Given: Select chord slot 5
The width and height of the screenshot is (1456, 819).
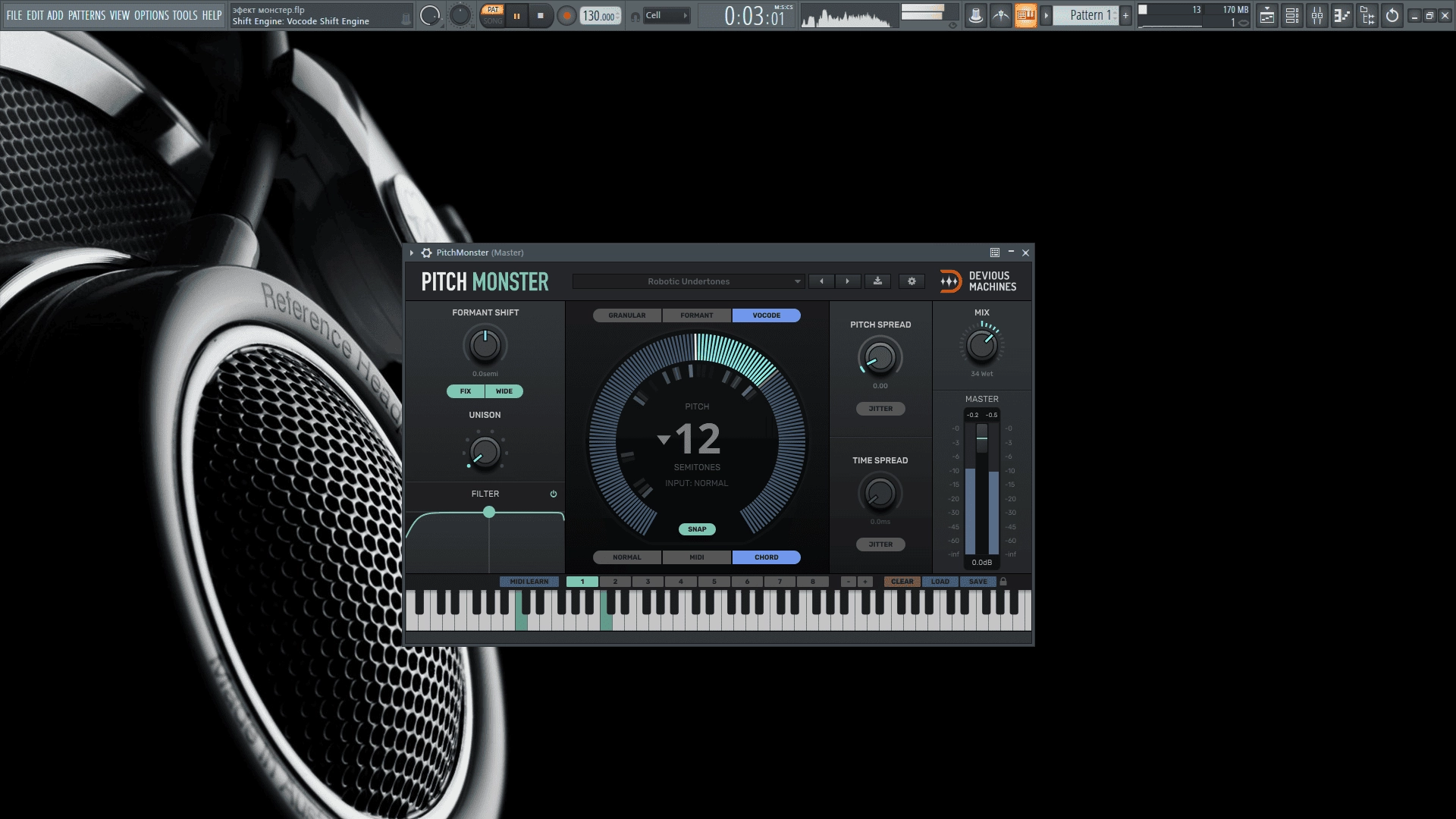Looking at the screenshot, I should pos(714,582).
